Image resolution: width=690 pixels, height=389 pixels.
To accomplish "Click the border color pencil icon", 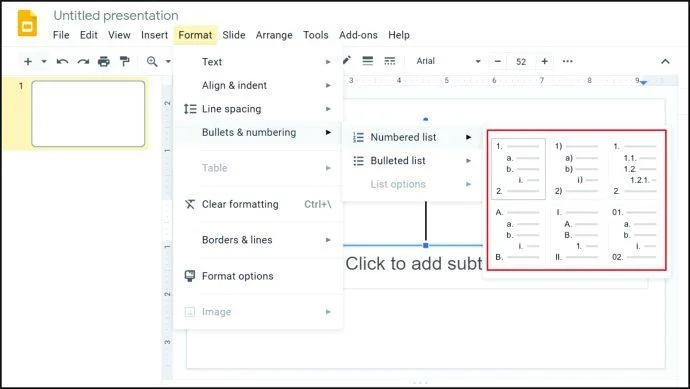I will point(347,60).
